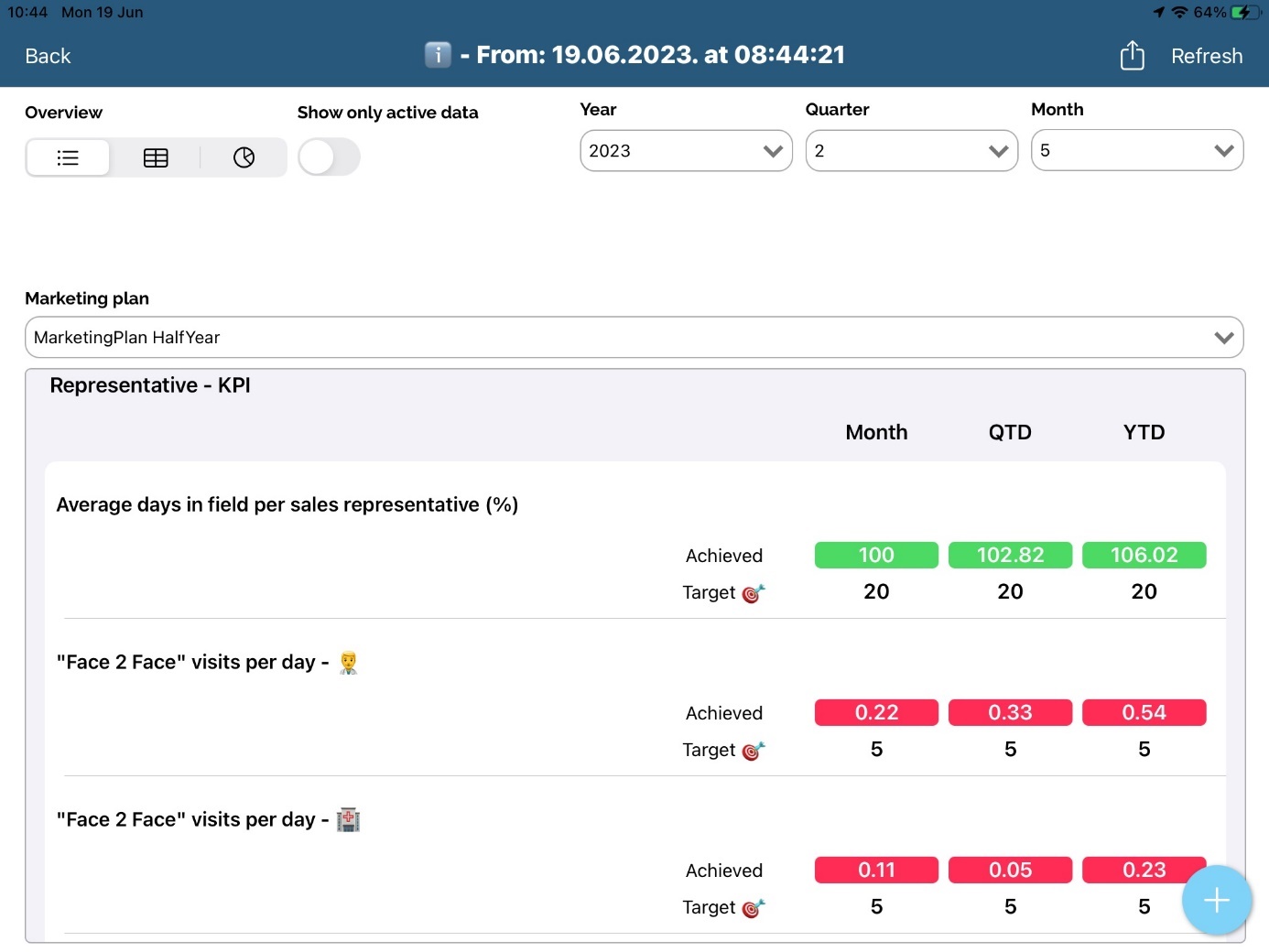Screen dimensions: 1269x952
Task: Open the info icon in title bar
Action: [x=438, y=55]
